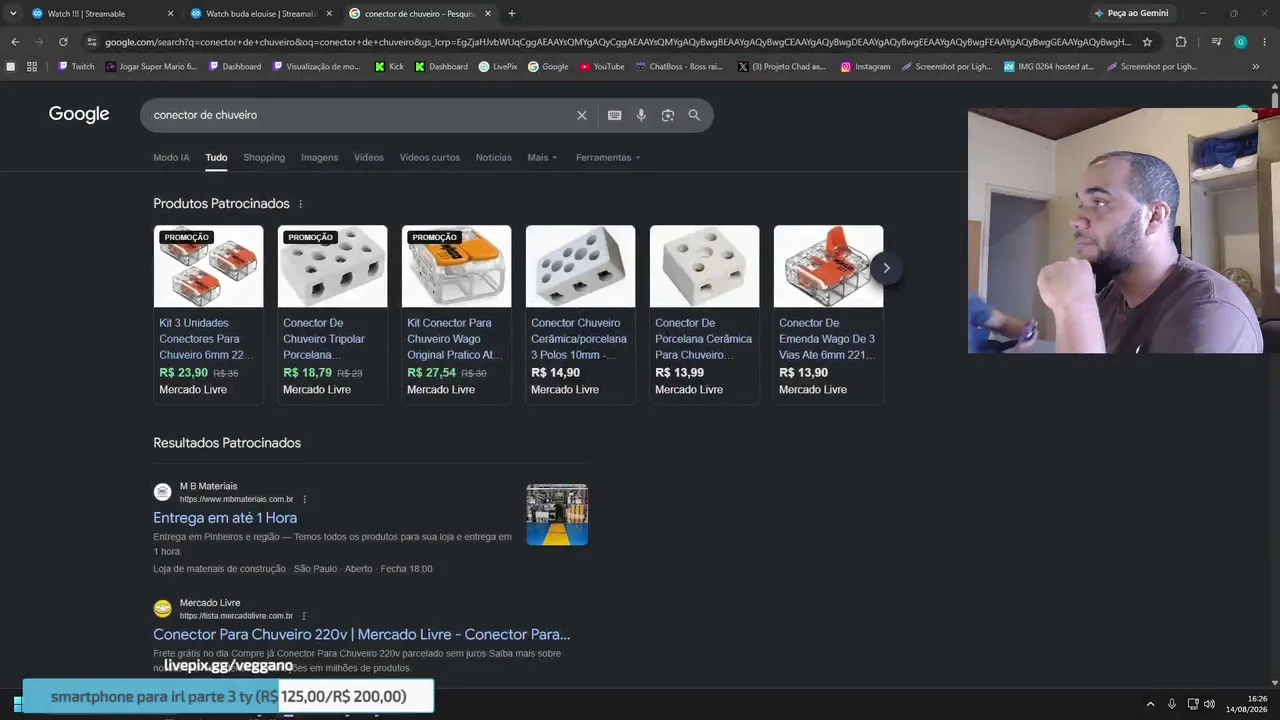
Task: Open the Jogar Super Mario 6 bookmark
Action: pos(151,67)
